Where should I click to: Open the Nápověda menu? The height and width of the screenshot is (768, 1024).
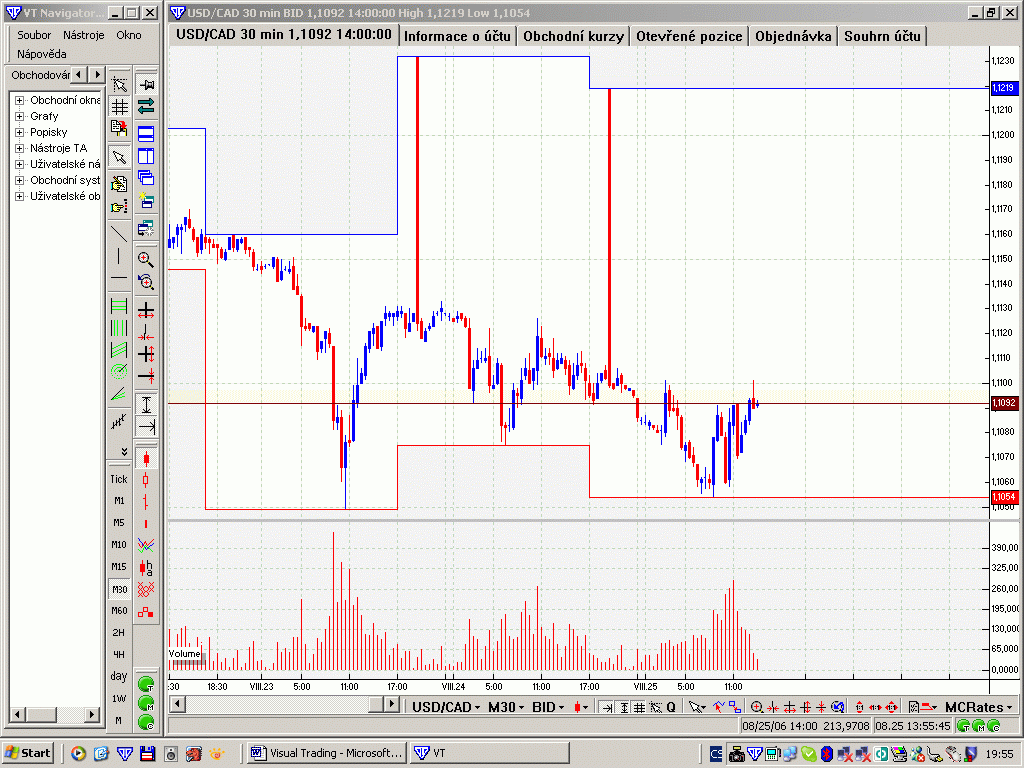click(42, 54)
